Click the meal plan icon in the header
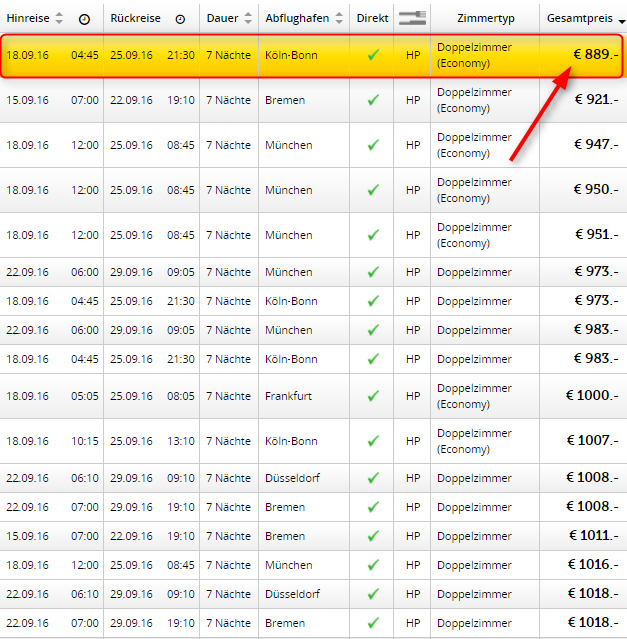 coord(412,17)
